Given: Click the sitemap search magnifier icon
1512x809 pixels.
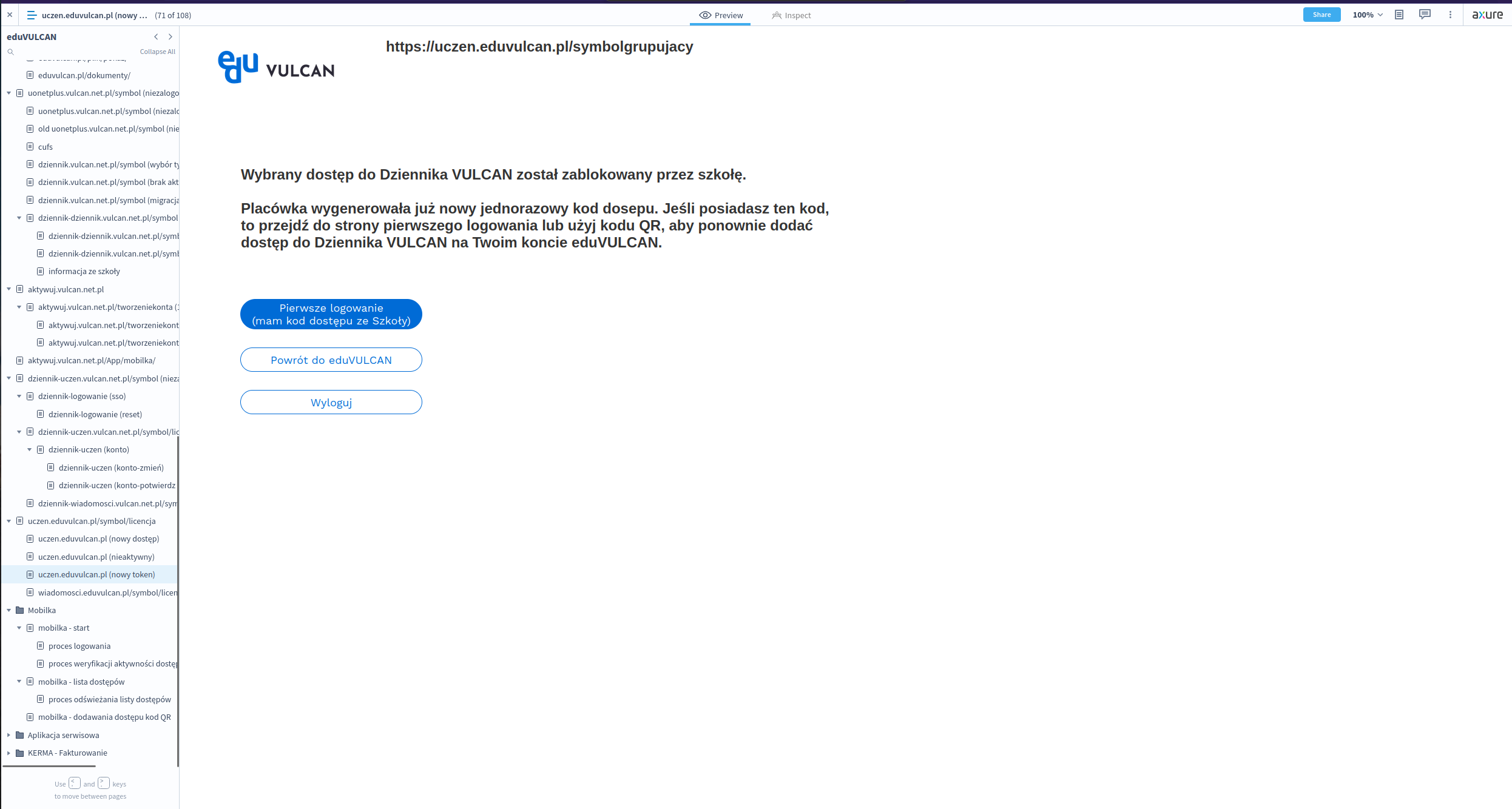Looking at the screenshot, I should point(10,52).
